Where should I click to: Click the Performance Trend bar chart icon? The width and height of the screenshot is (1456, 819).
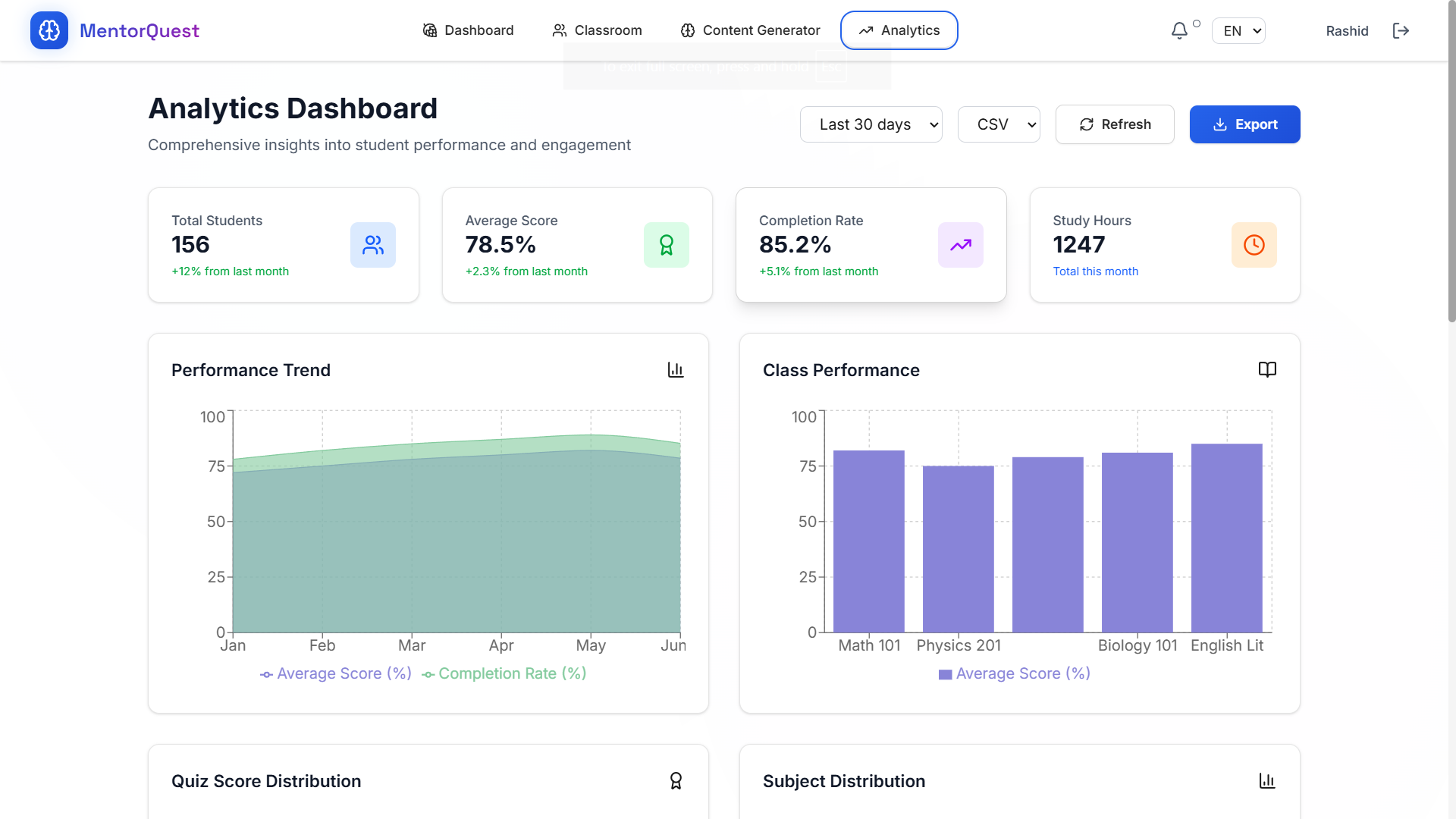pyautogui.click(x=675, y=370)
